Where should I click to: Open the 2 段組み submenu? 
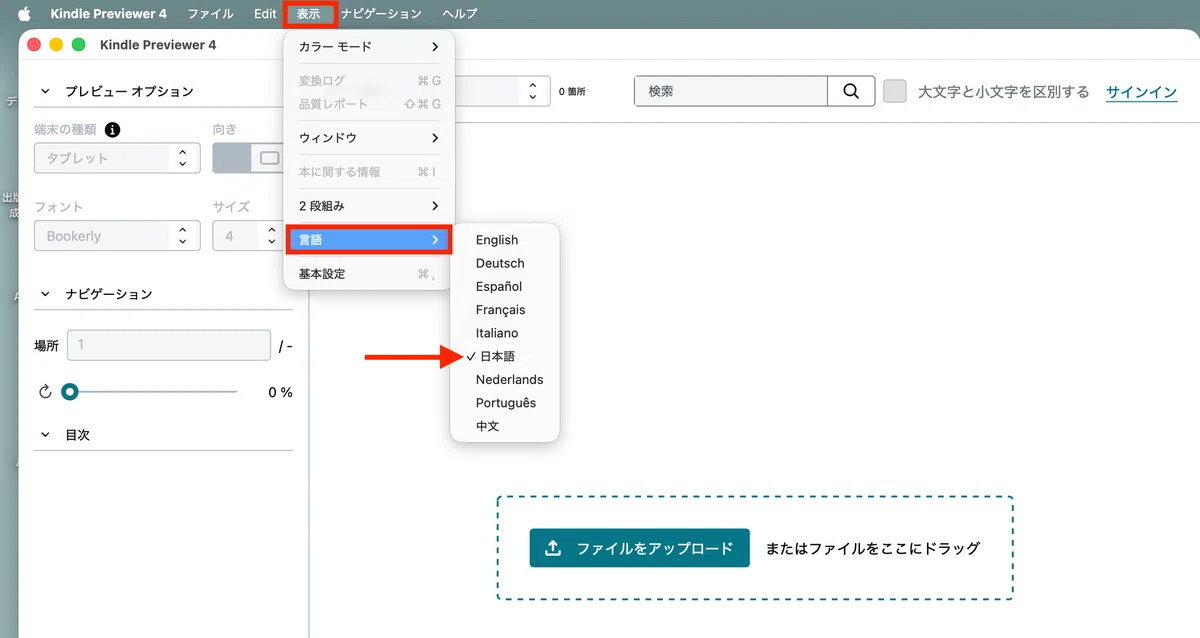pyautogui.click(x=369, y=206)
